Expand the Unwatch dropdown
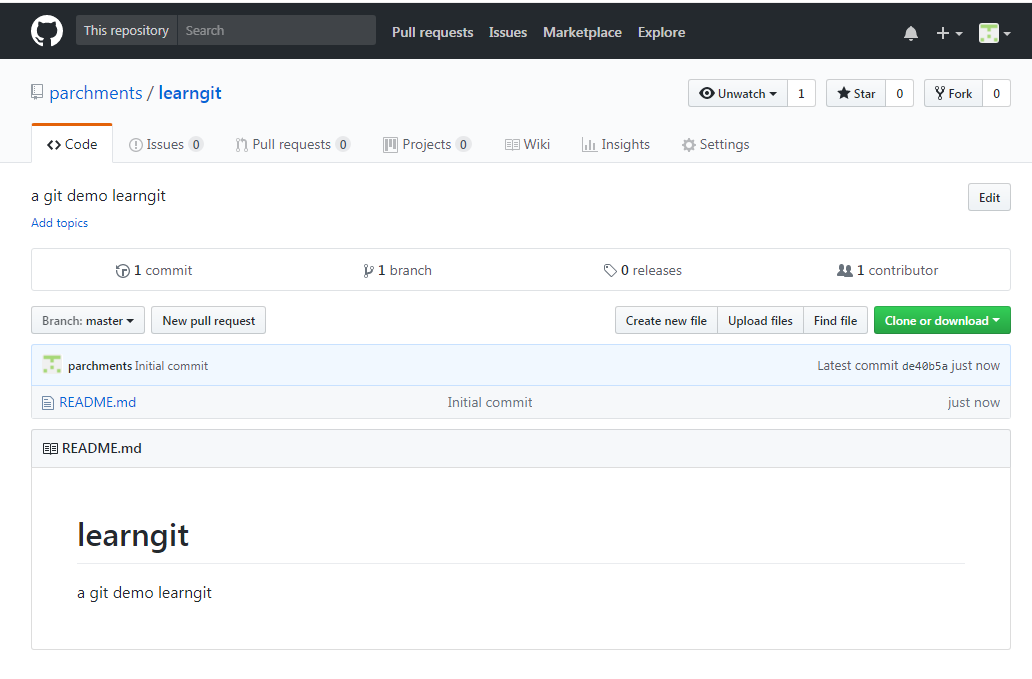The width and height of the screenshot is (1032, 679). click(738, 93)
